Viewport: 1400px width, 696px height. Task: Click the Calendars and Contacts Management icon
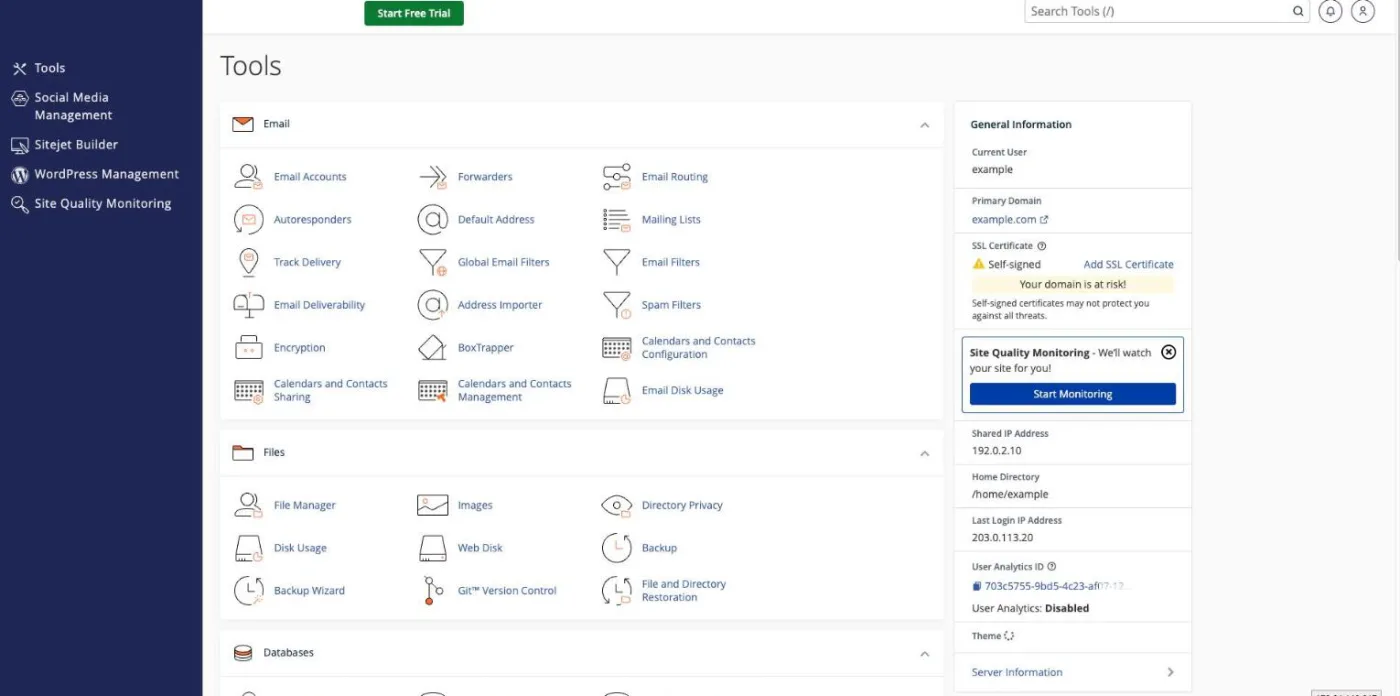click(x=433, y=391)
